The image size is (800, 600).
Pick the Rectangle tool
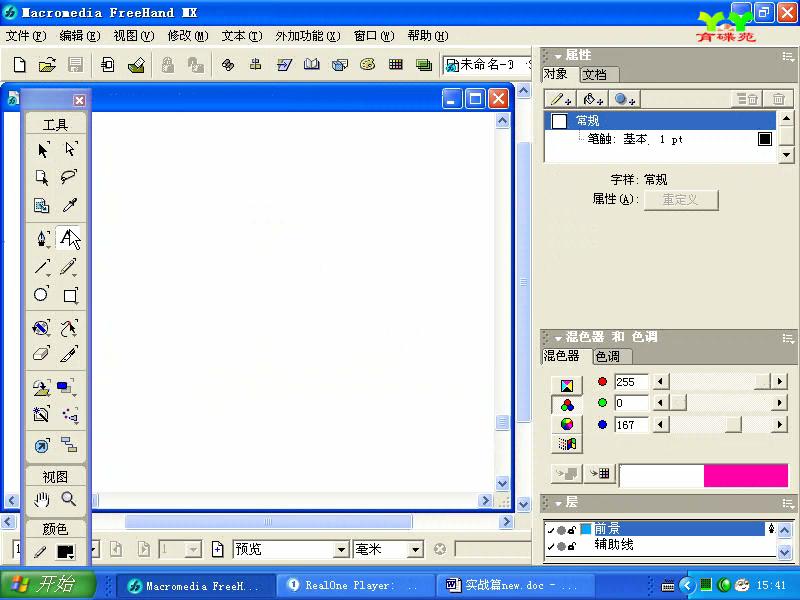[x=70, y=295]
